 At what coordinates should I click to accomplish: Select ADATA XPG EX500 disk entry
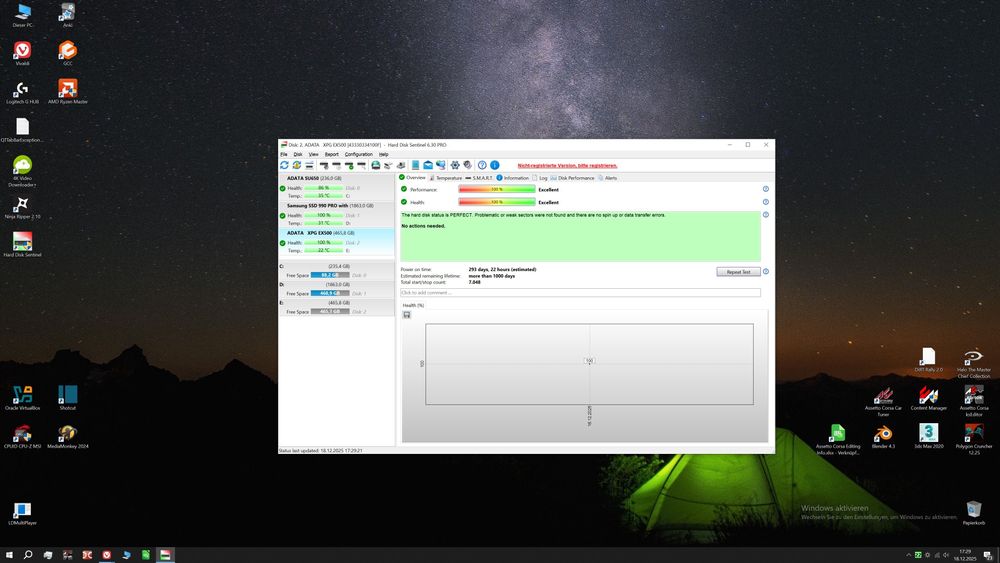click(337, 242)
